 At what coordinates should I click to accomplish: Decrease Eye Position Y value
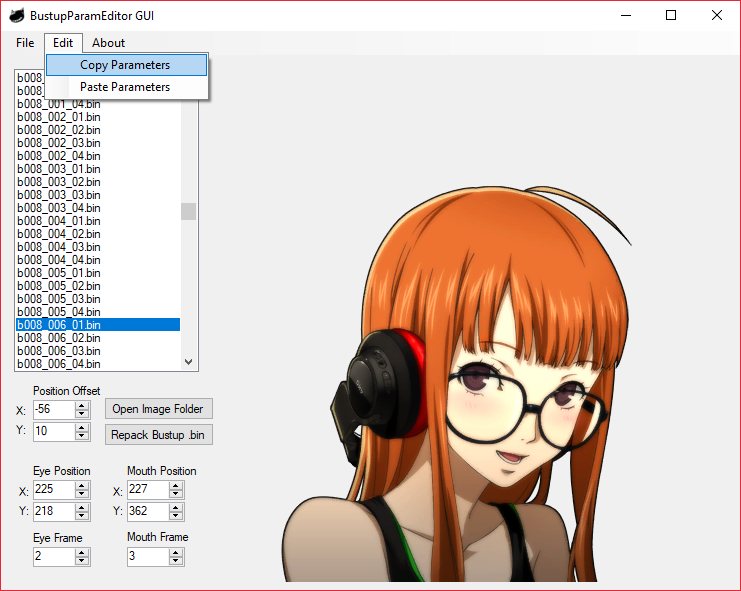click(82, 516)
